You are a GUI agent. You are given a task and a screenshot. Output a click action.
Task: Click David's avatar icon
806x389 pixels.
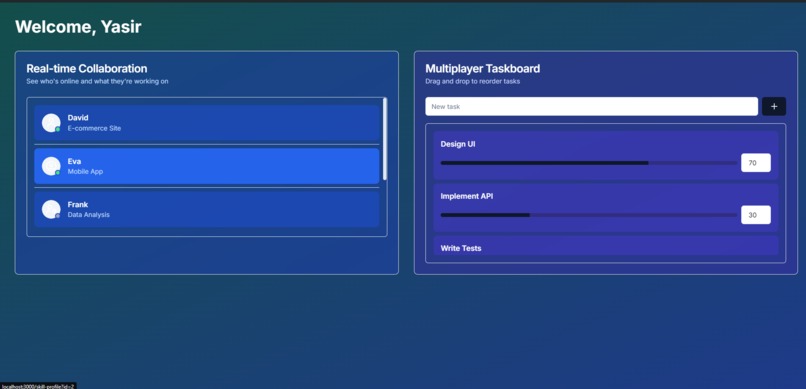click(51, 123)
